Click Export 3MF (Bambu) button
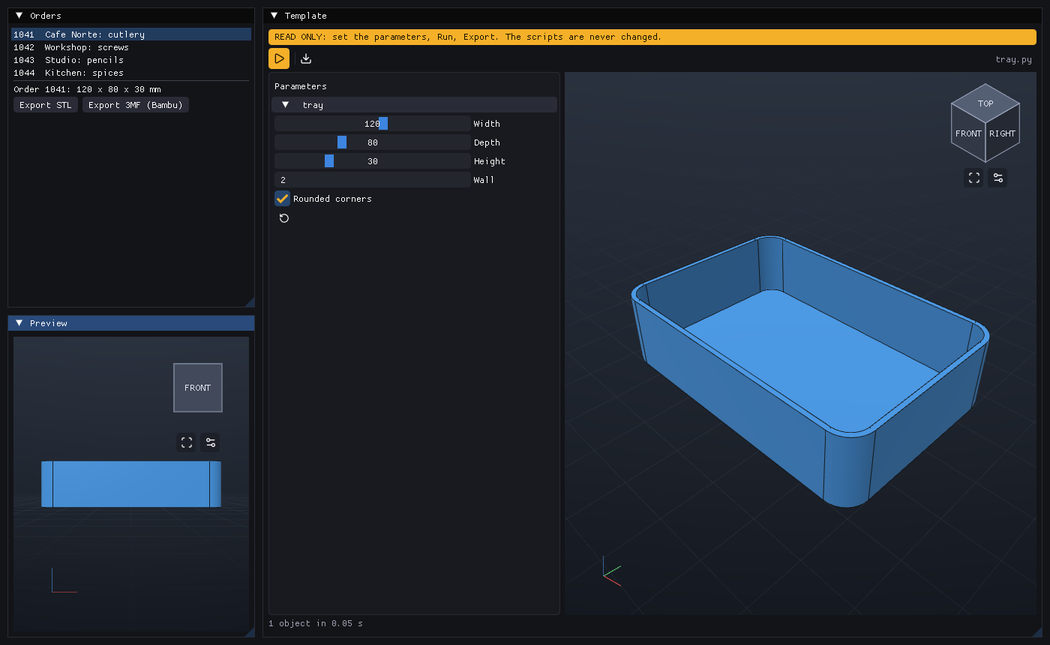Screen dimensions: 1050x645 (x=135, y=105)
